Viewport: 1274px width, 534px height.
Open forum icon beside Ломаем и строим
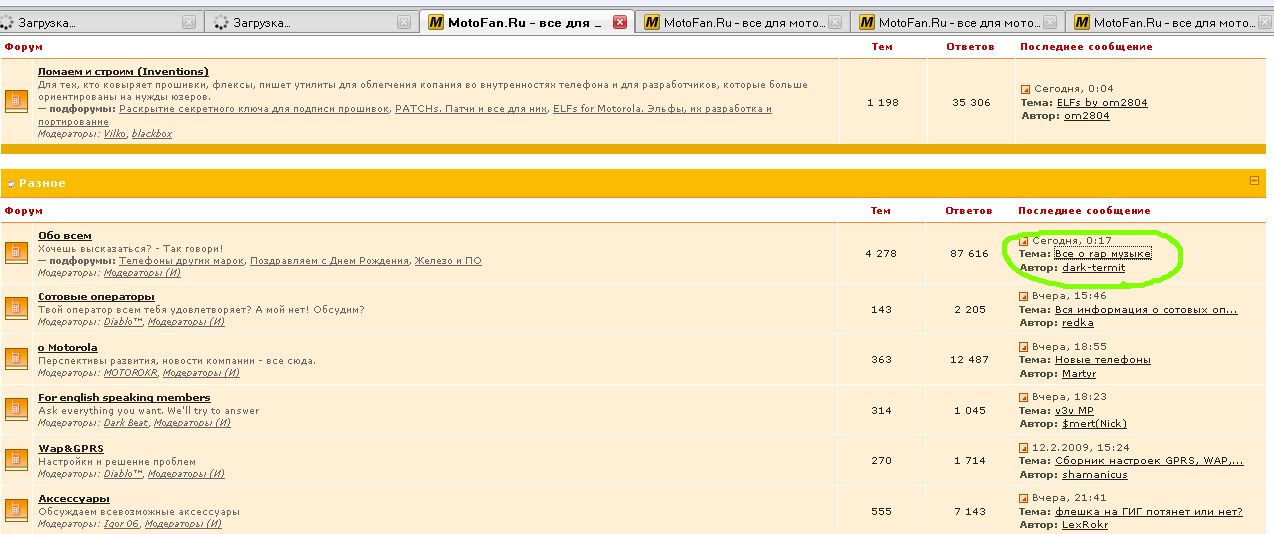(x=16, y=102)
